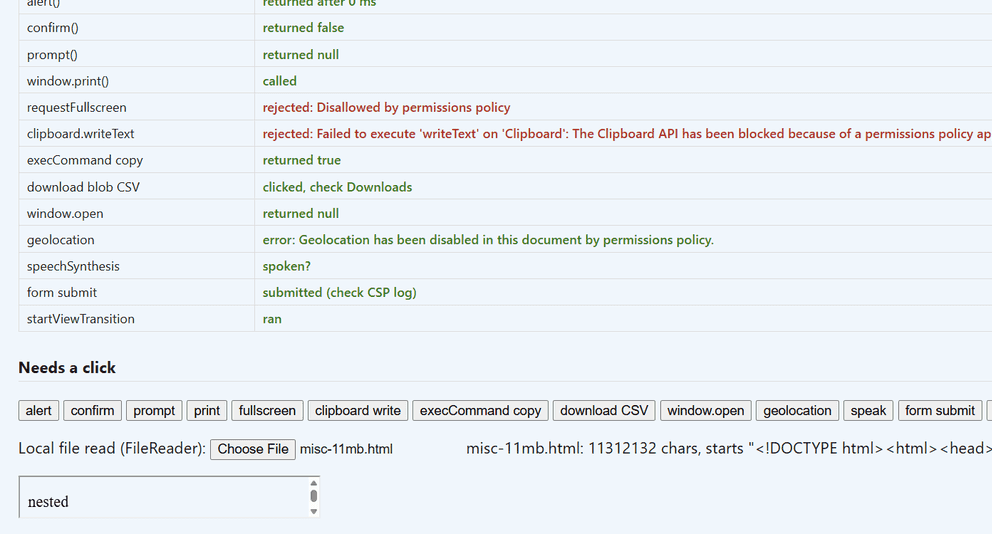The width and height of the screenshot is (992, 534).
Task: Click the scroll-down arrow of the nested frame
Action: pyautogui.click(x=313, y=511)
